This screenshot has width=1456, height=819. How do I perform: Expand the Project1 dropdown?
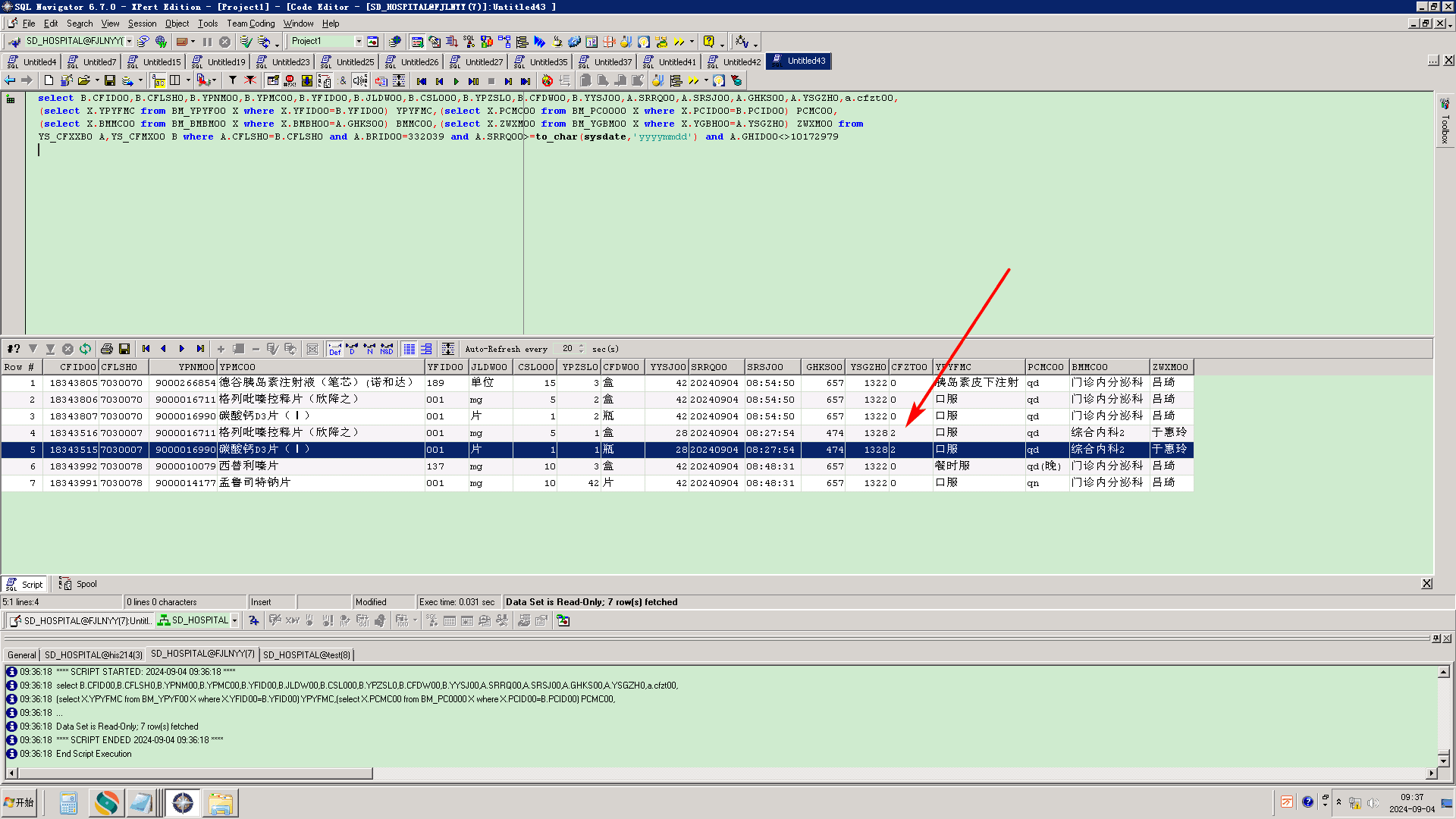tap(359, 42)
